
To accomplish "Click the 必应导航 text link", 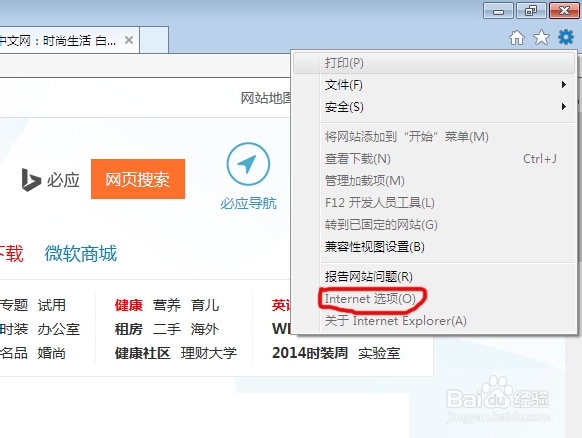I will coord(248,203).
